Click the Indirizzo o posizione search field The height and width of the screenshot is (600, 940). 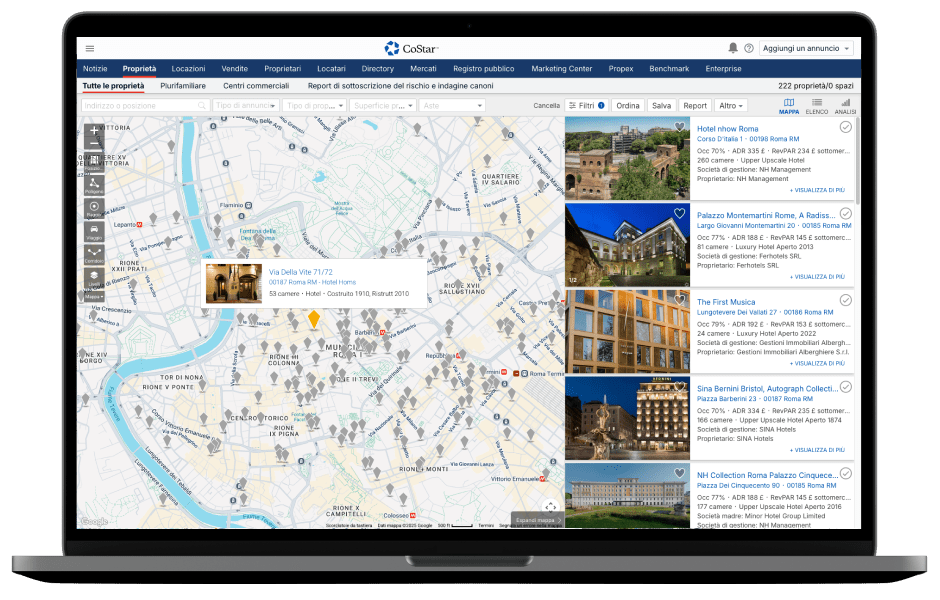[143, 105]
